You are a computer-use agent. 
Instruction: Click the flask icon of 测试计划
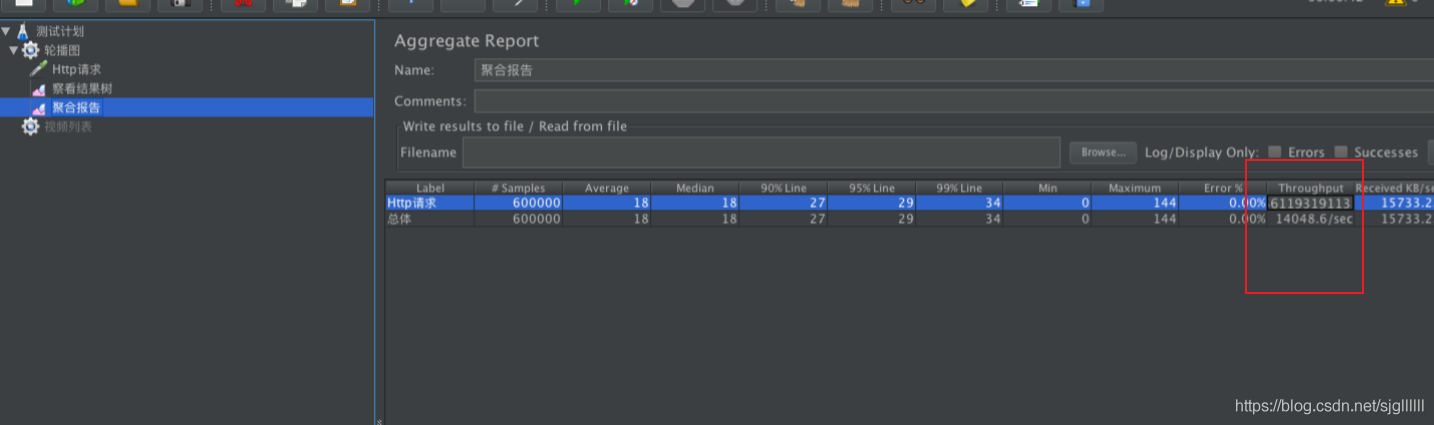pos(22,31)
